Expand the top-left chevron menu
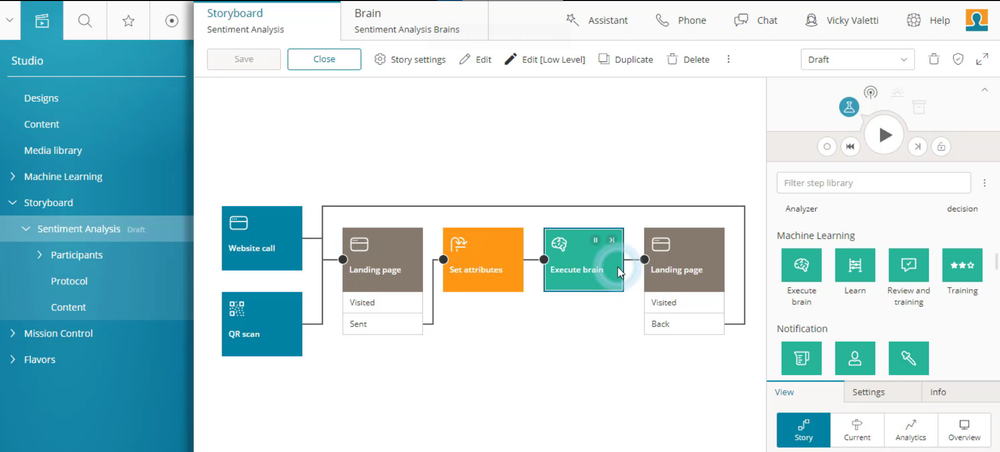 [x=9, y=20]
